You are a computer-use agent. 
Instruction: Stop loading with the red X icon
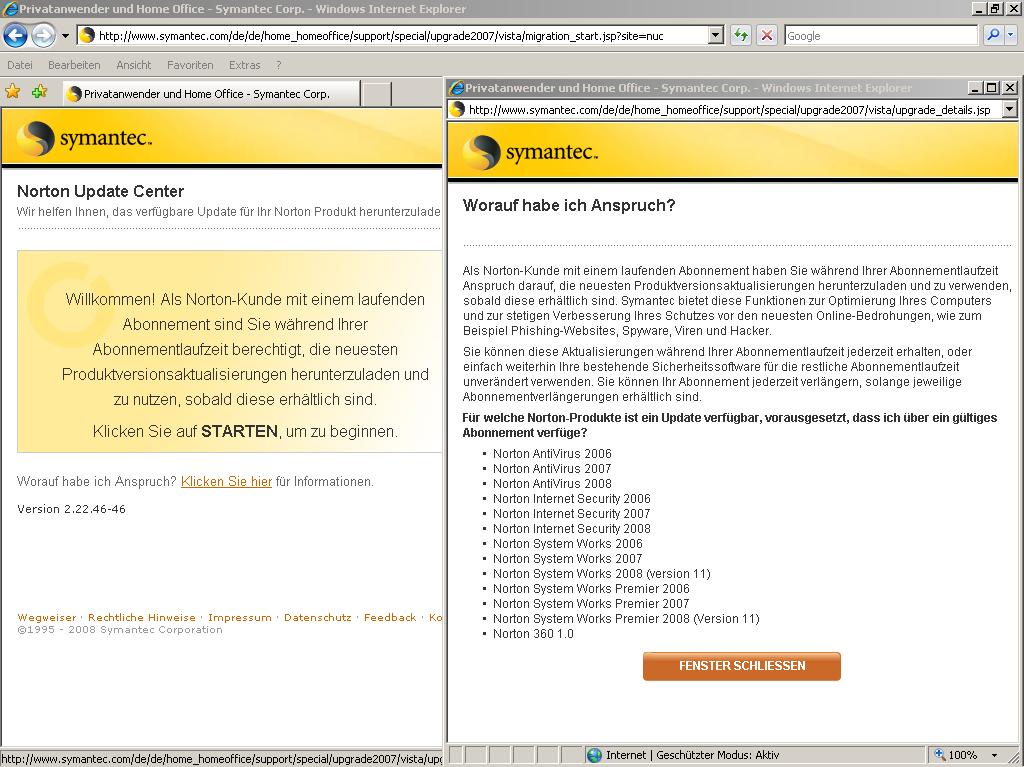coord(767,35)
